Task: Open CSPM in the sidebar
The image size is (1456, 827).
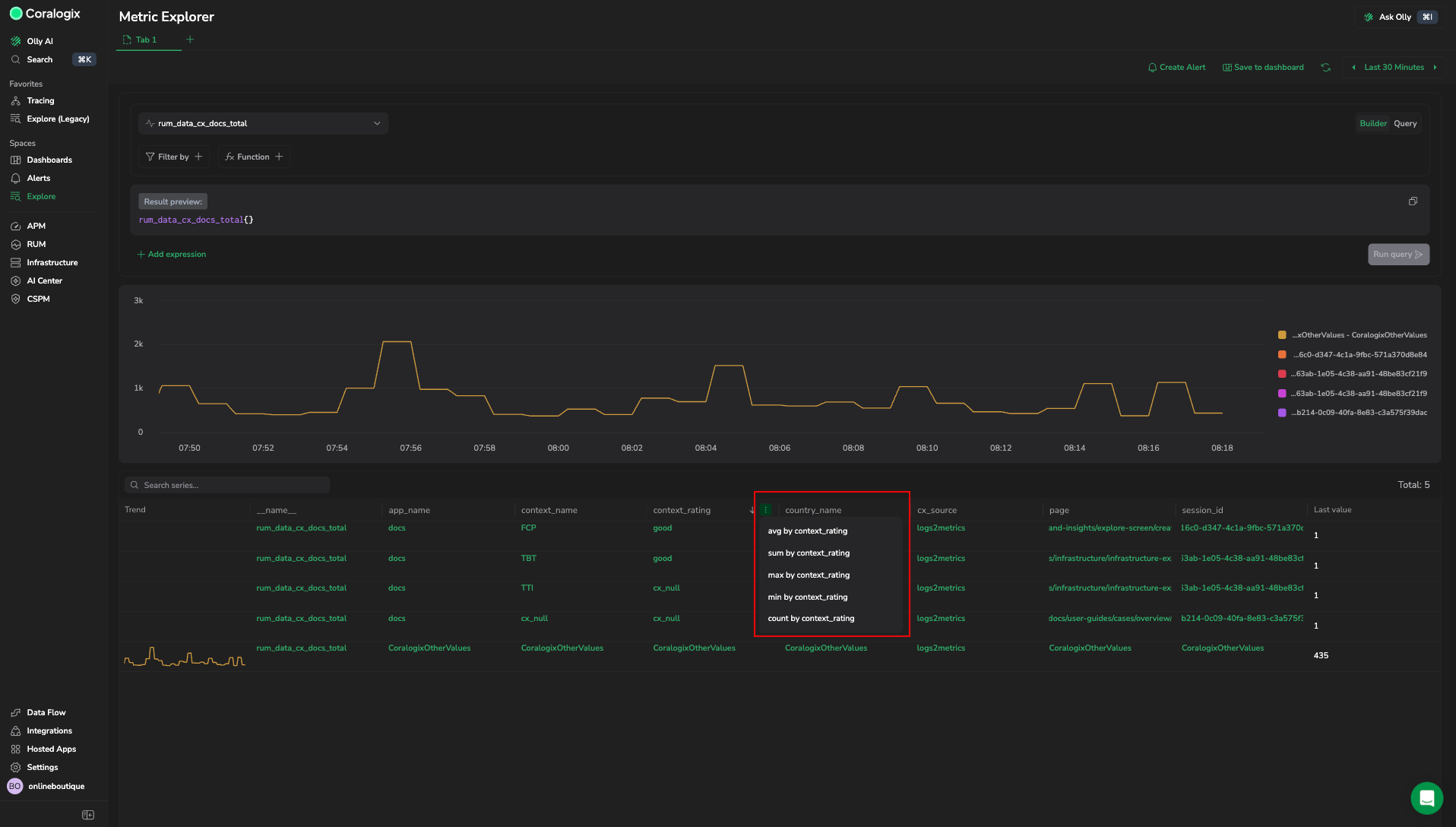Action: [x=38, y=299]
